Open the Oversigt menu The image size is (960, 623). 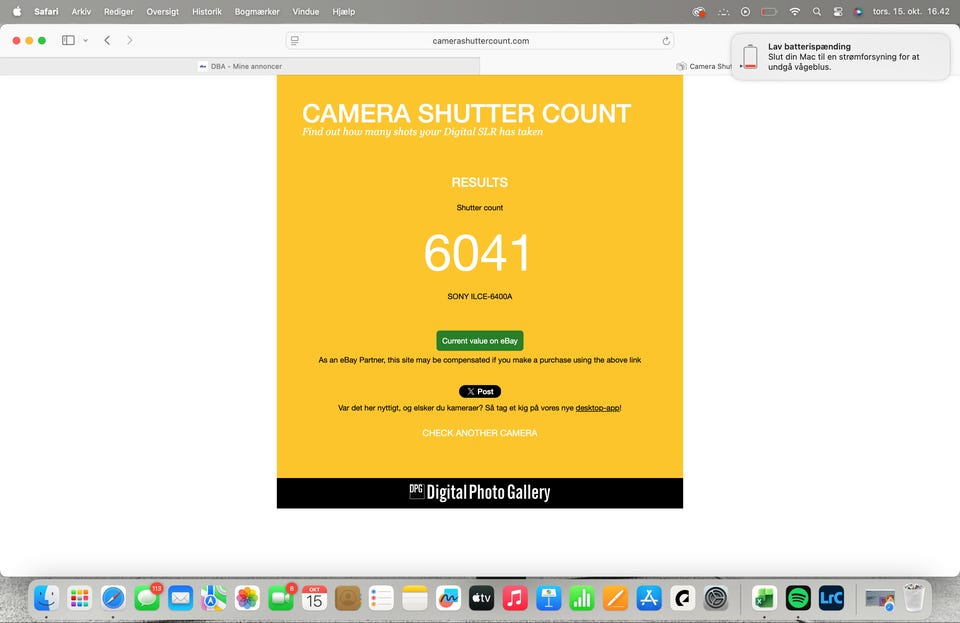point(163,12)
